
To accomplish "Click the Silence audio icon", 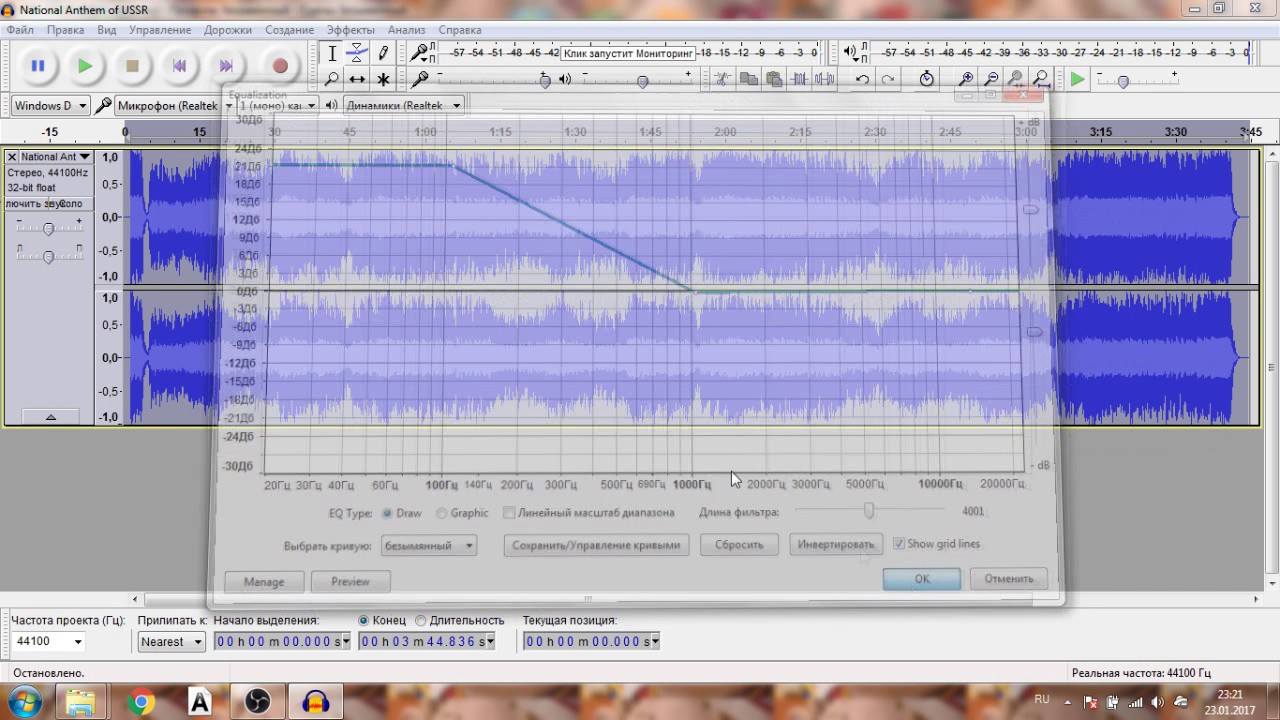I will pos(825,79).
